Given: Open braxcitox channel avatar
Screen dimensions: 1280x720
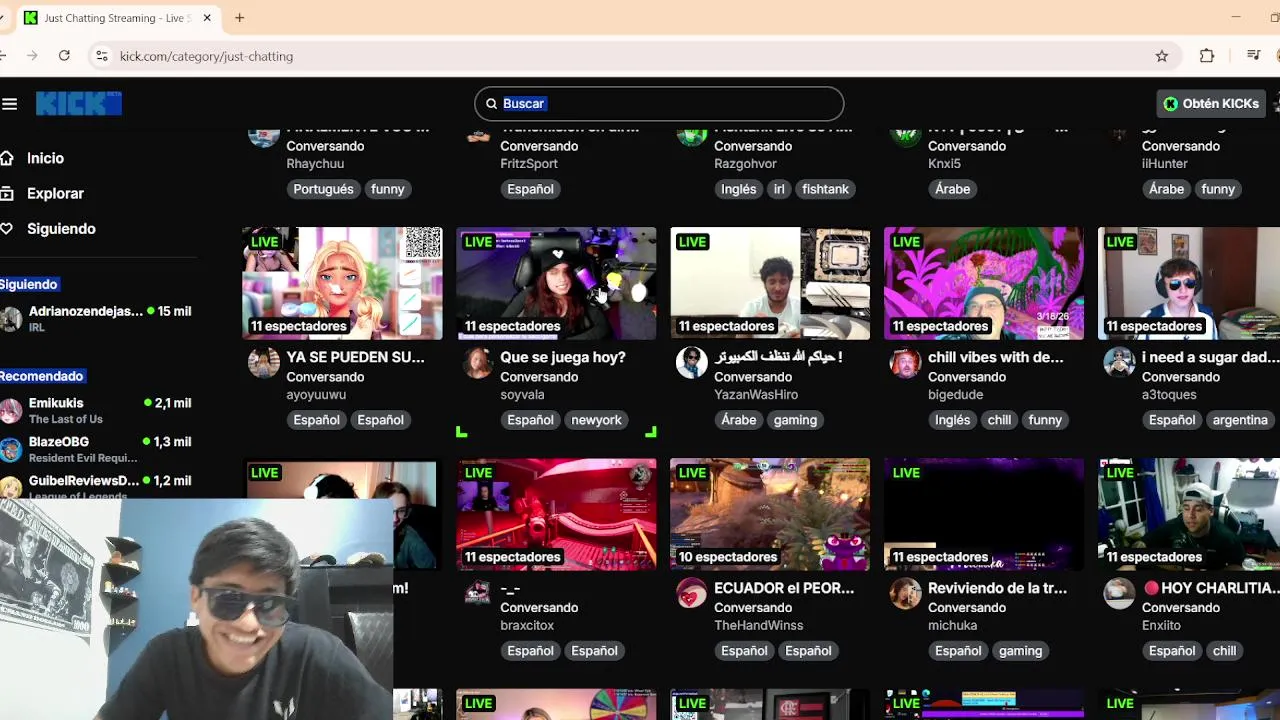Looking at the screenshot, I should [478, 593].
